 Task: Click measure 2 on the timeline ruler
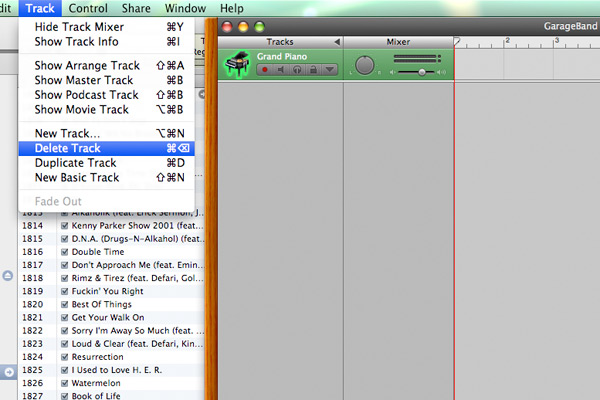point(507,41)
